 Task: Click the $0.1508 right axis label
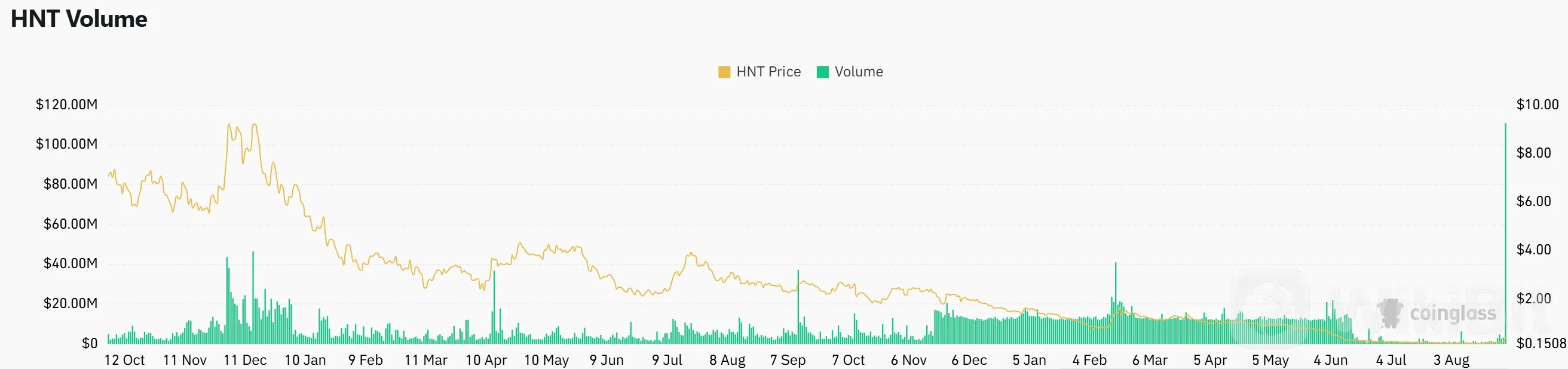click(1541, 344)
